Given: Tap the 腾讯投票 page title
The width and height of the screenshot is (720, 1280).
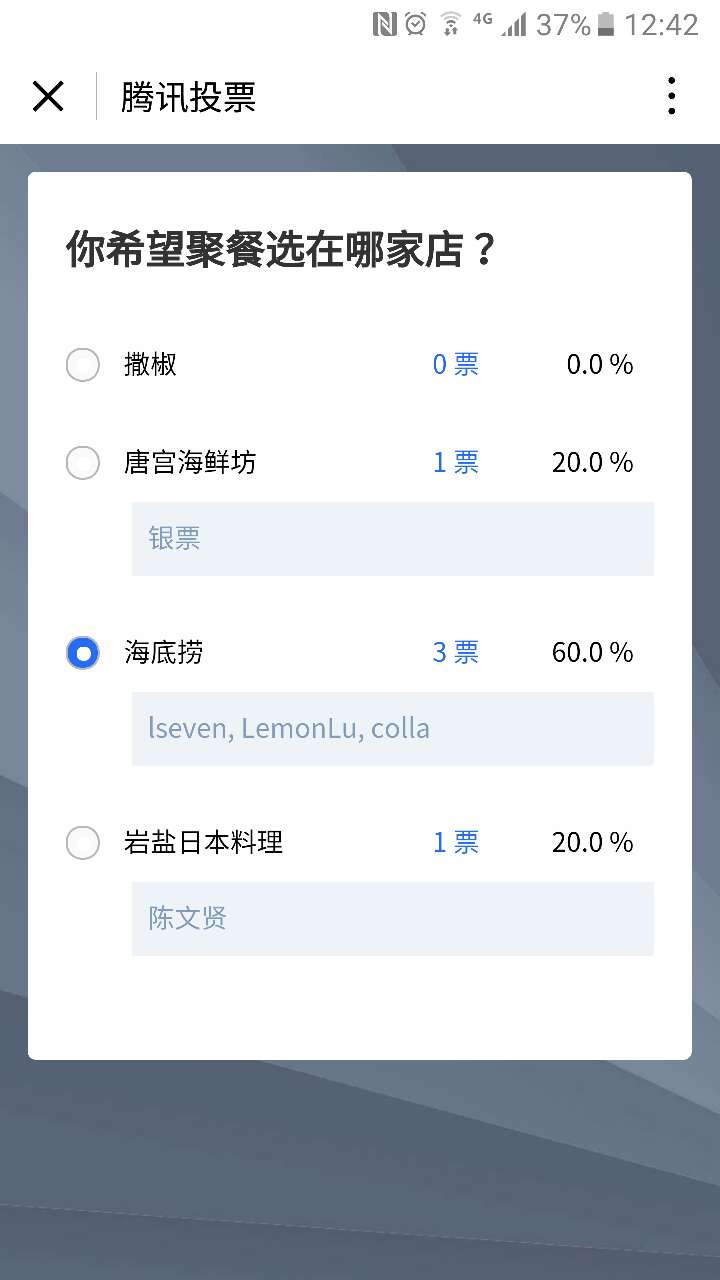Looking at the screenshot, I should pos(189,97).
